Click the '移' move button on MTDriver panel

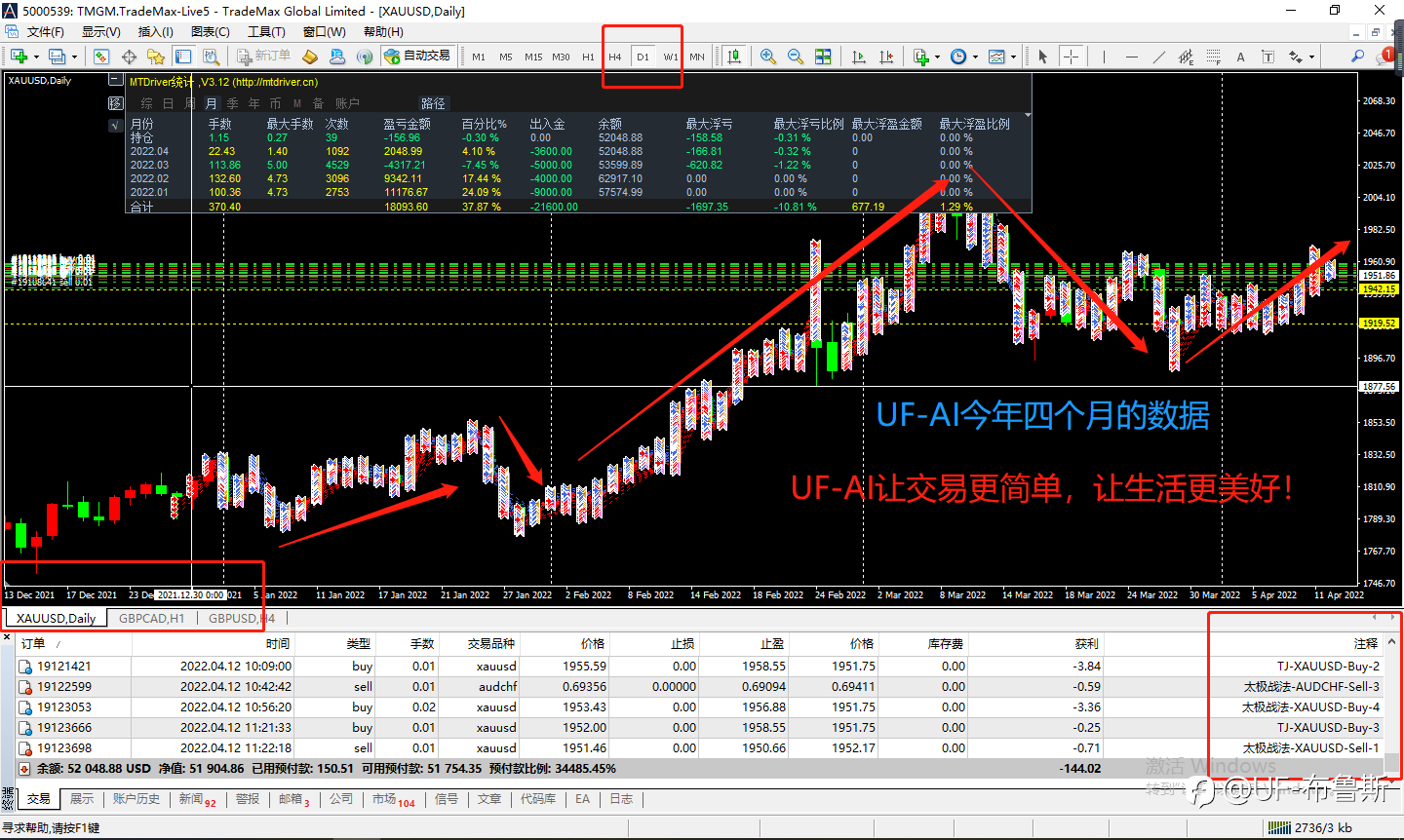click(116, 102)
